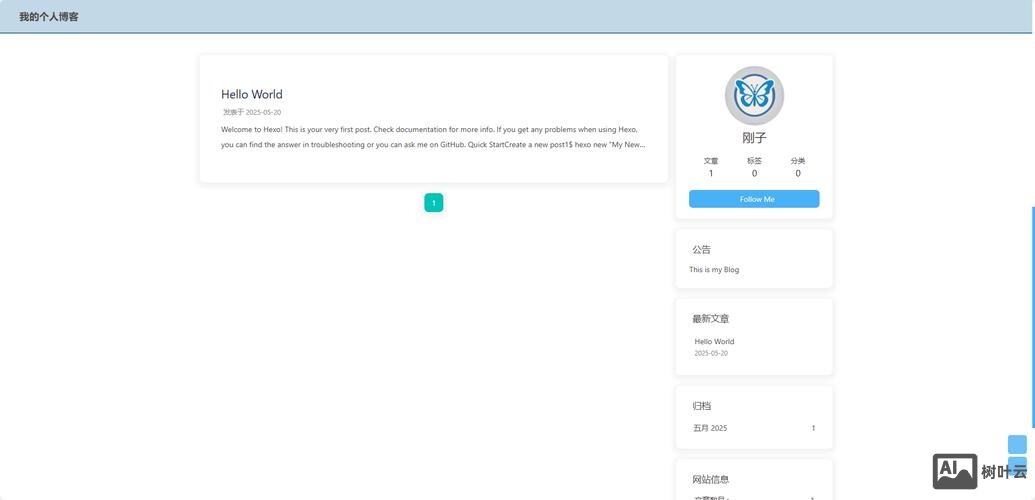Click the 发表于 2025-05-20 post date

tap(252, 113)
